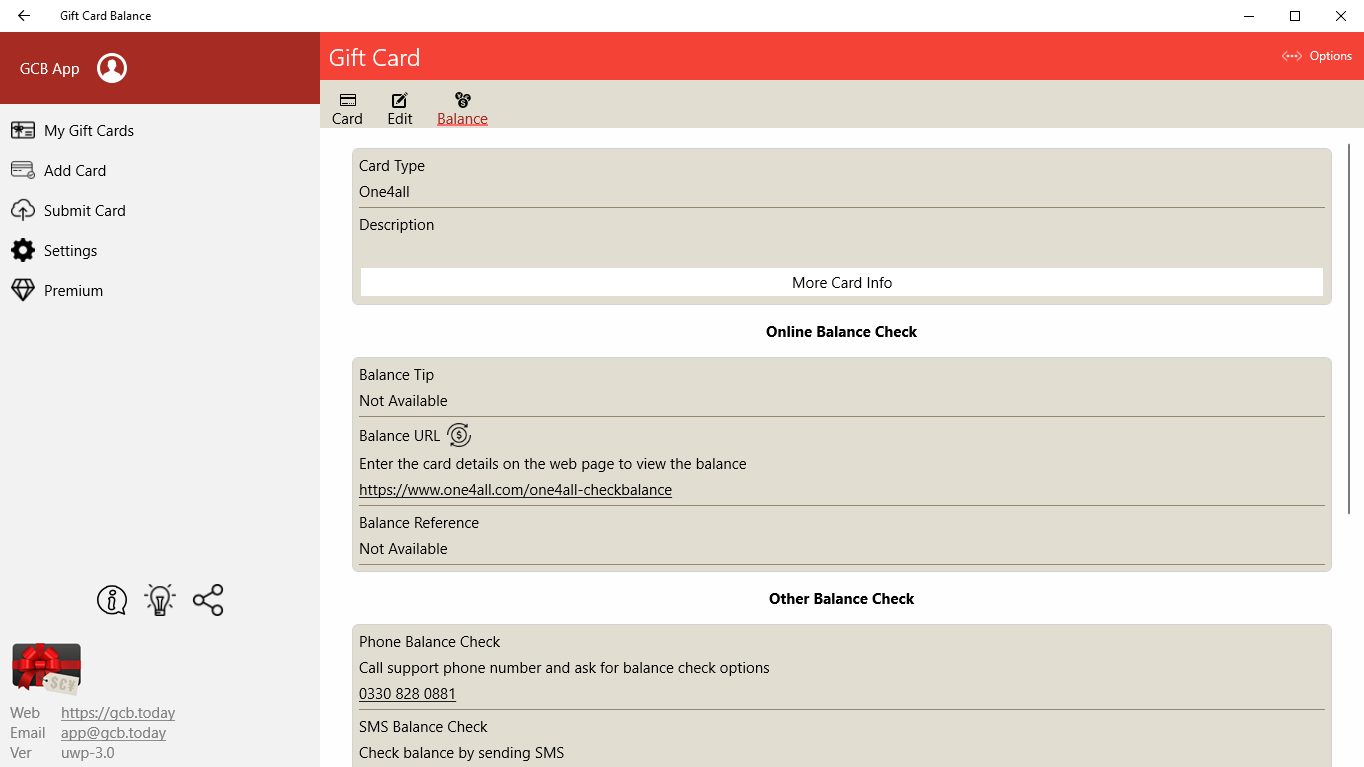The image size is (1364, 767).
Task: Expand More Card Info
Action: (841, 282)
